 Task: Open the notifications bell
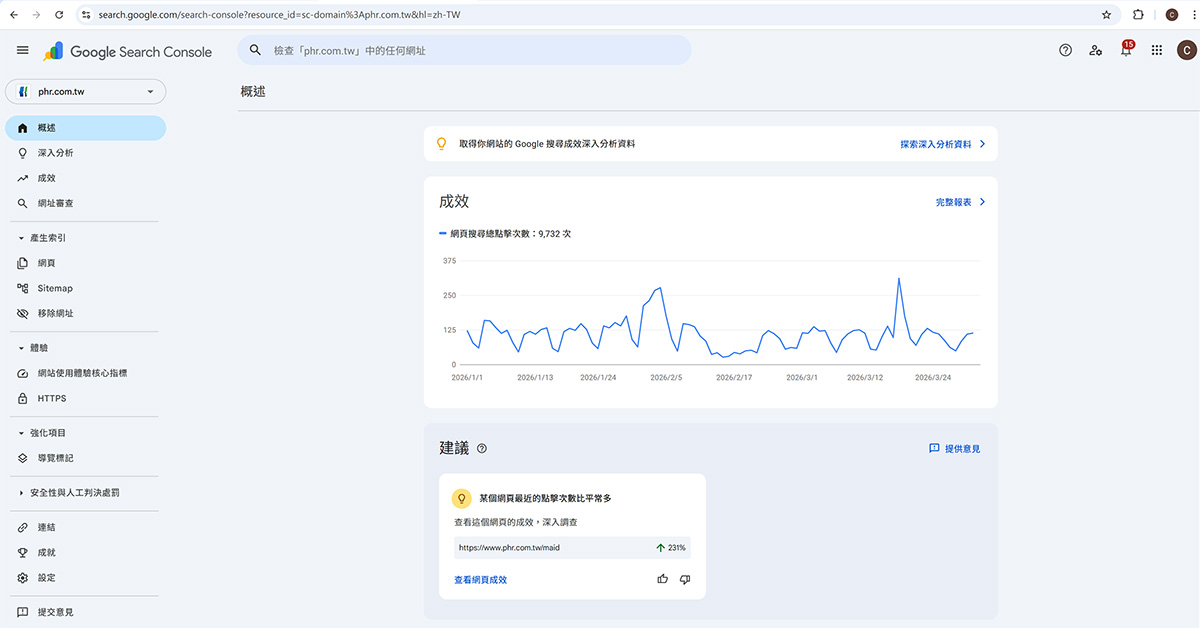pos(1125,50)
